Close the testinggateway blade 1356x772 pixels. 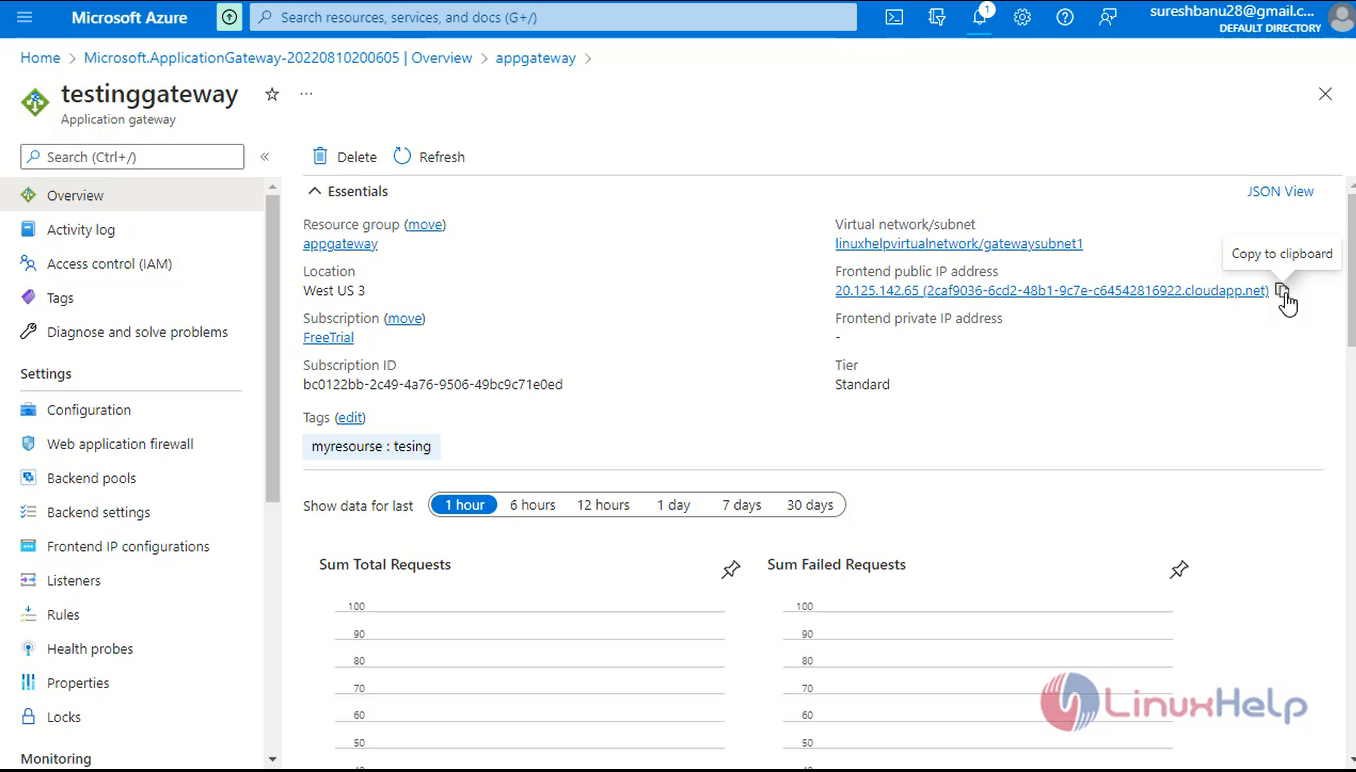tap(1325, 94)
